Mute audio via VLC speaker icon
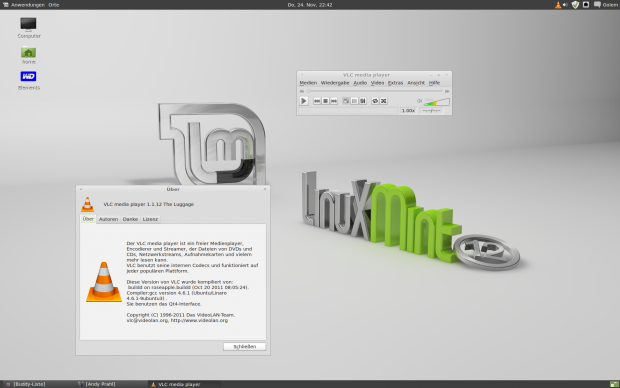Screen dimensions: 620x388 (420, 101)
